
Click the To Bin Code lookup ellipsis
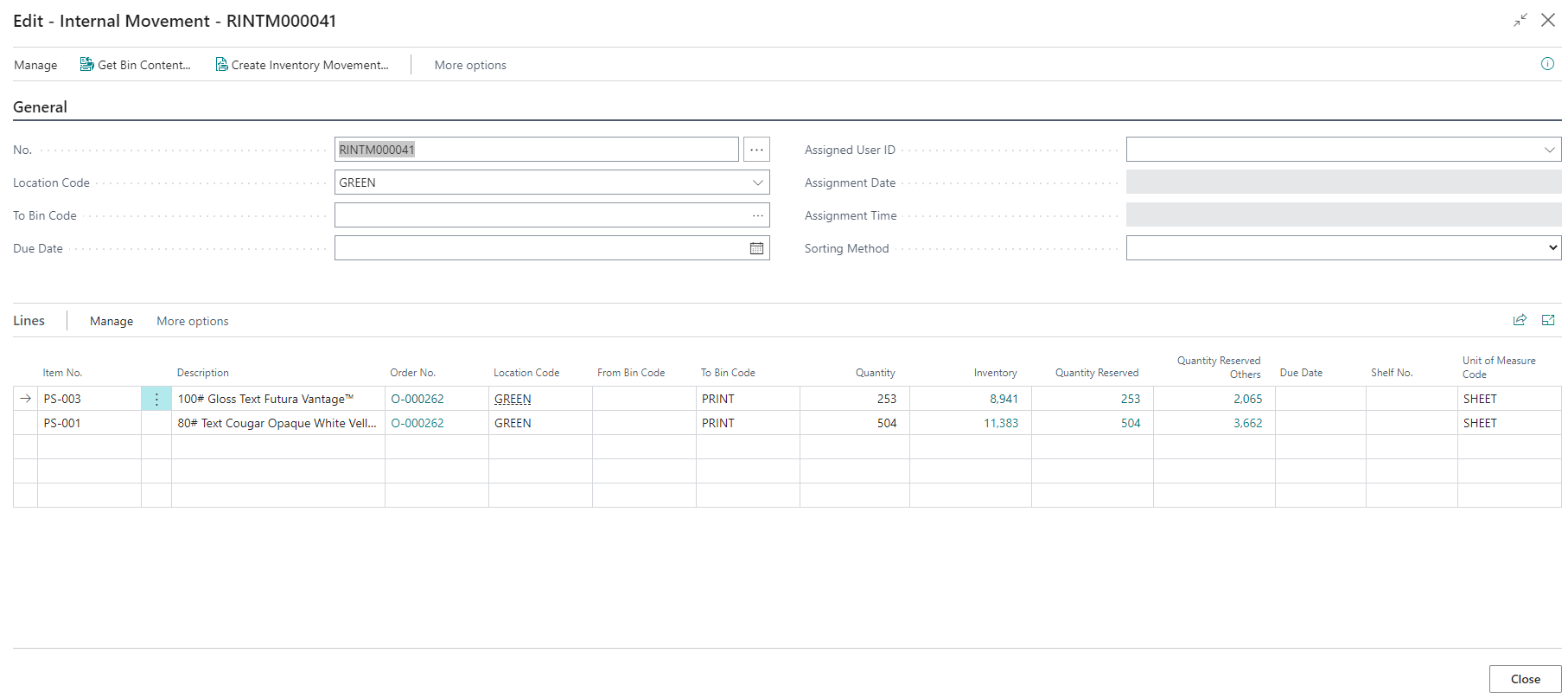(757, 215)
